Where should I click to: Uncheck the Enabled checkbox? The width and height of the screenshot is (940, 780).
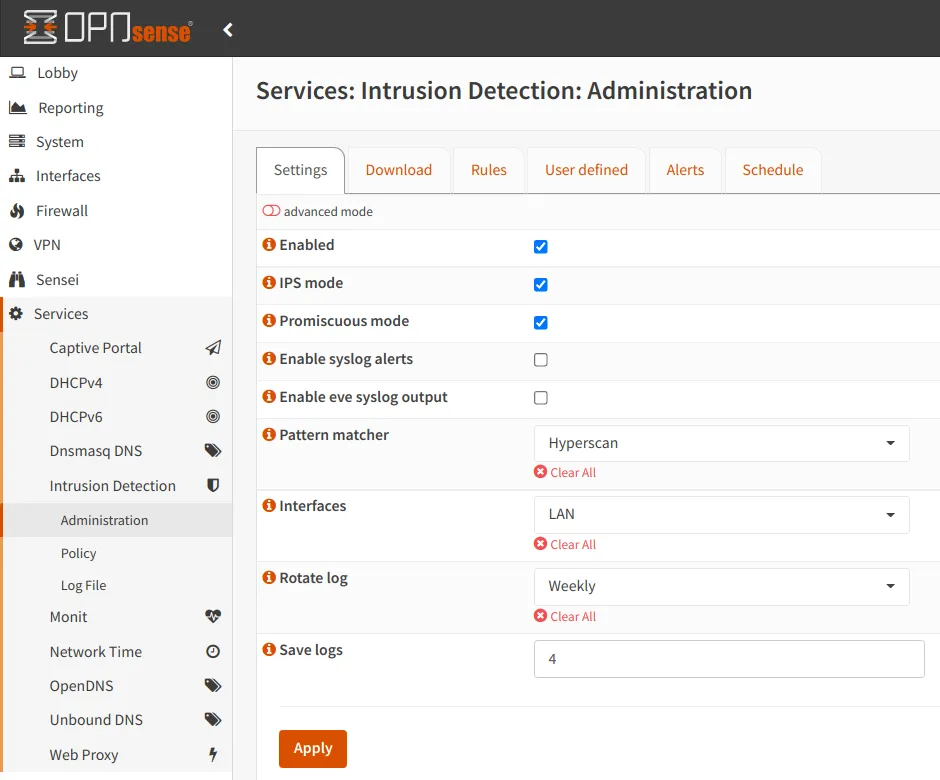[x=541, y=247]
